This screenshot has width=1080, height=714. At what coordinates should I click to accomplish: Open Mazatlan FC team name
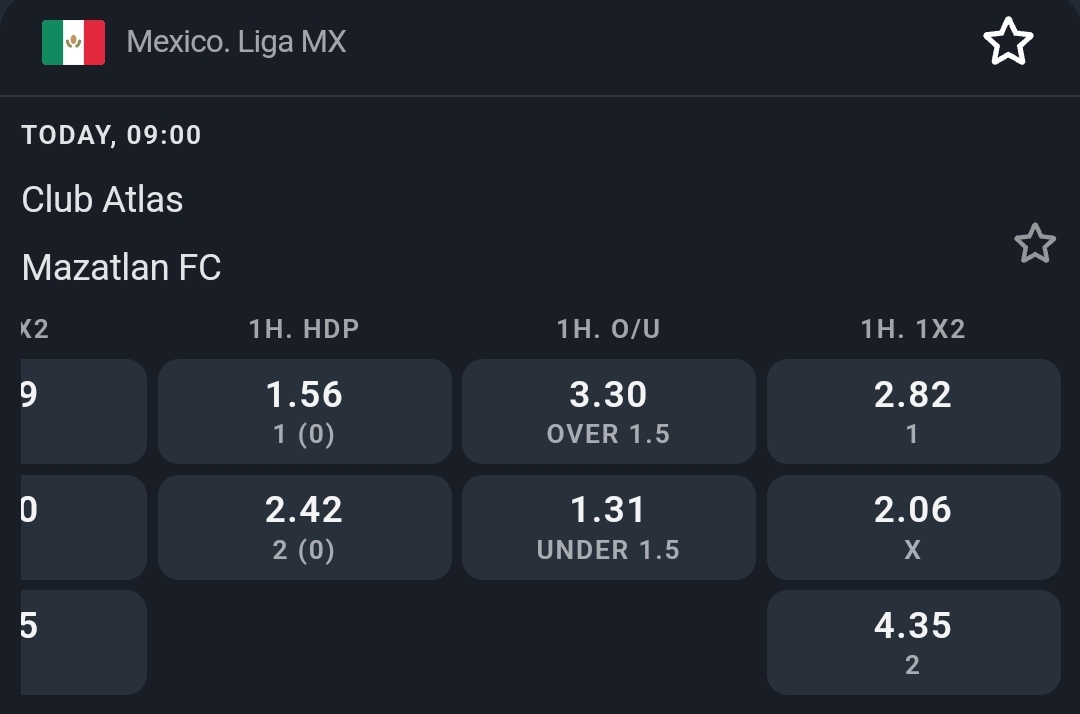(121, 267)
